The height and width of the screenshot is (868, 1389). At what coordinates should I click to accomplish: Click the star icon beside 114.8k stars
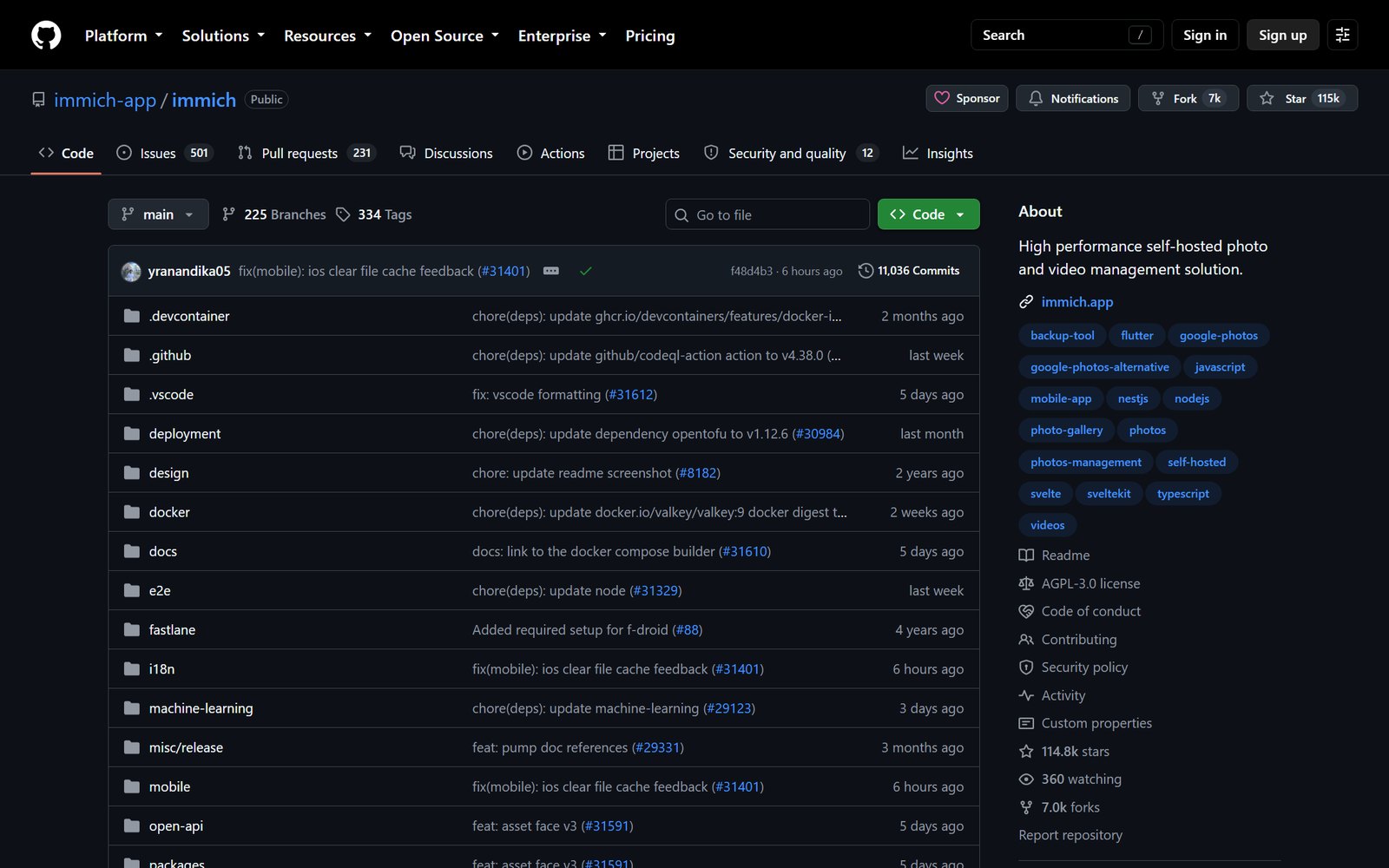click(x=1026, y=752)
